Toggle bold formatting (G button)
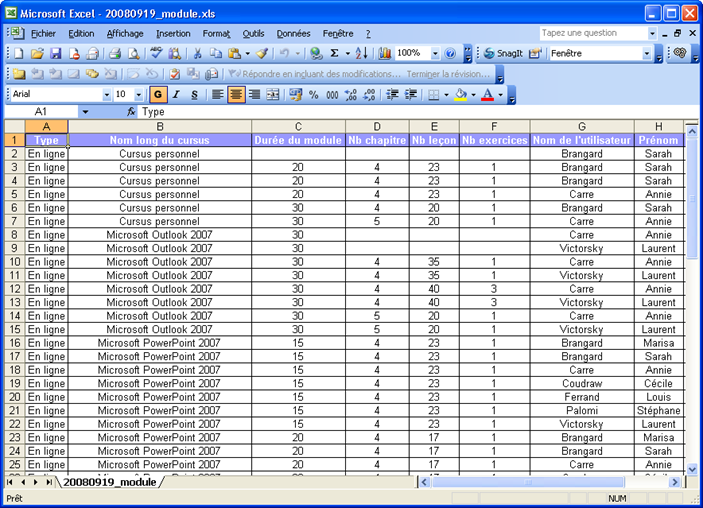The image size is (703, 508). 157,95
